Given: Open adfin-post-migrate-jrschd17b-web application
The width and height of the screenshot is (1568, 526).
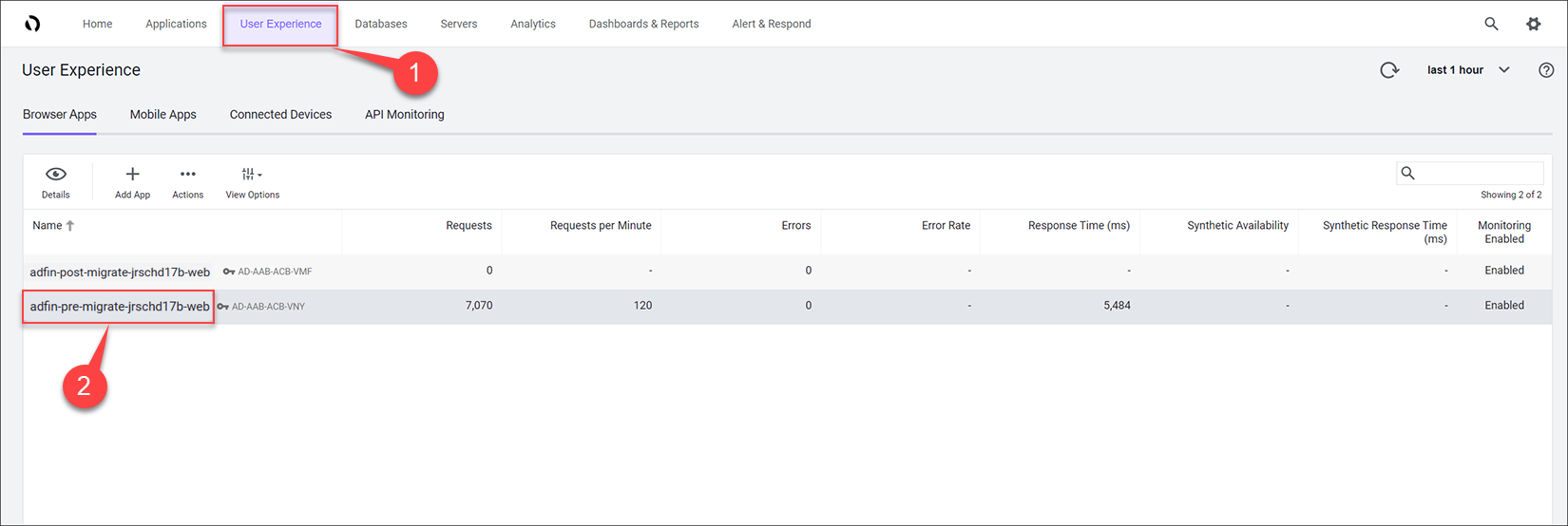Looking at the screenshot, I should click(120, 272).
